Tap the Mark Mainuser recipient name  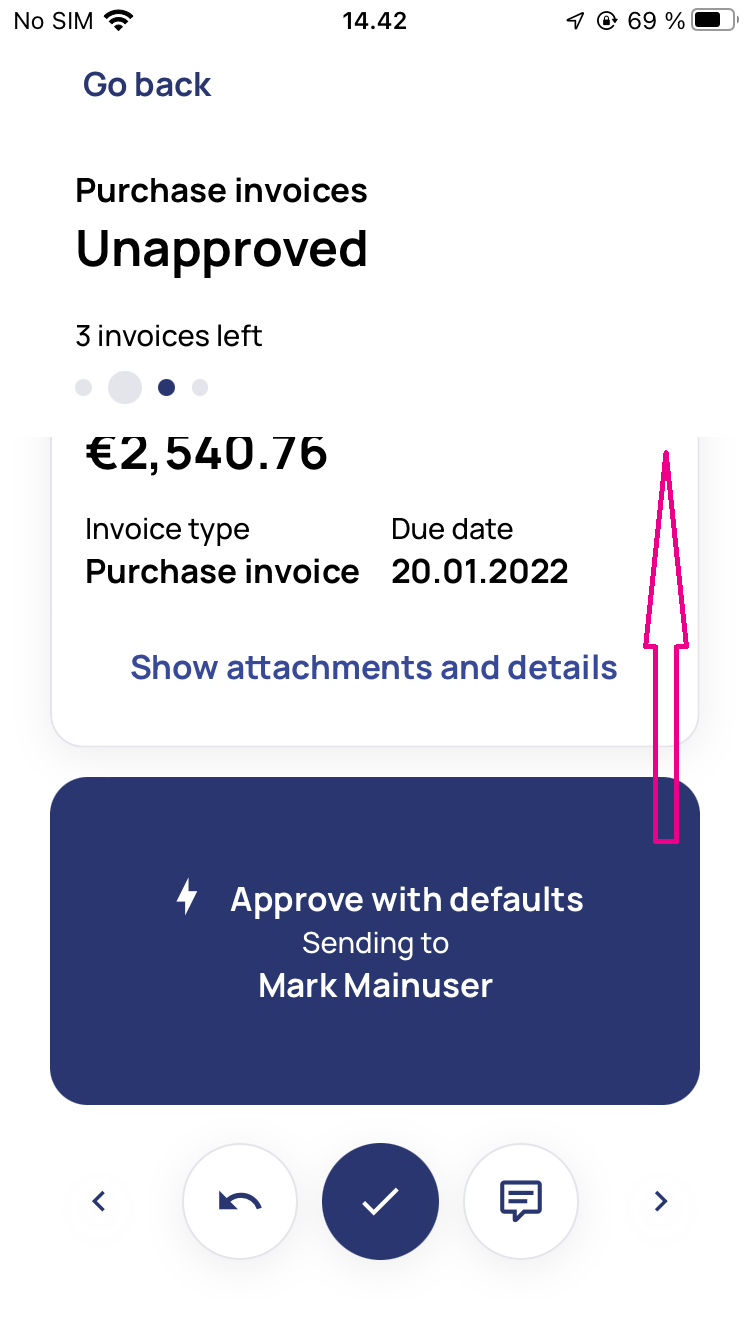pyautogui.click(x=376, y=986)
